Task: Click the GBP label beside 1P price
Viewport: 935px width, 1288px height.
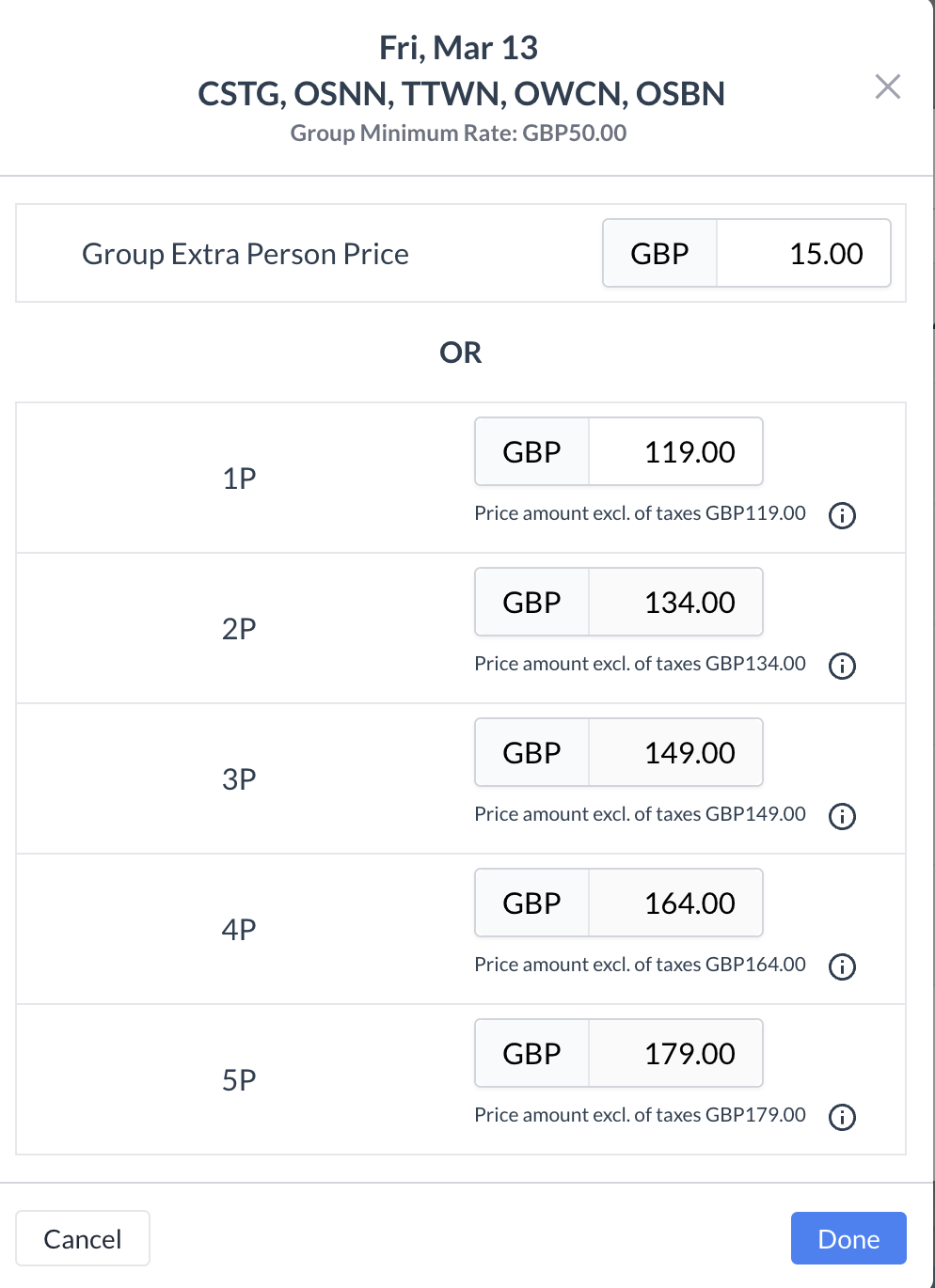Action: 531,451
